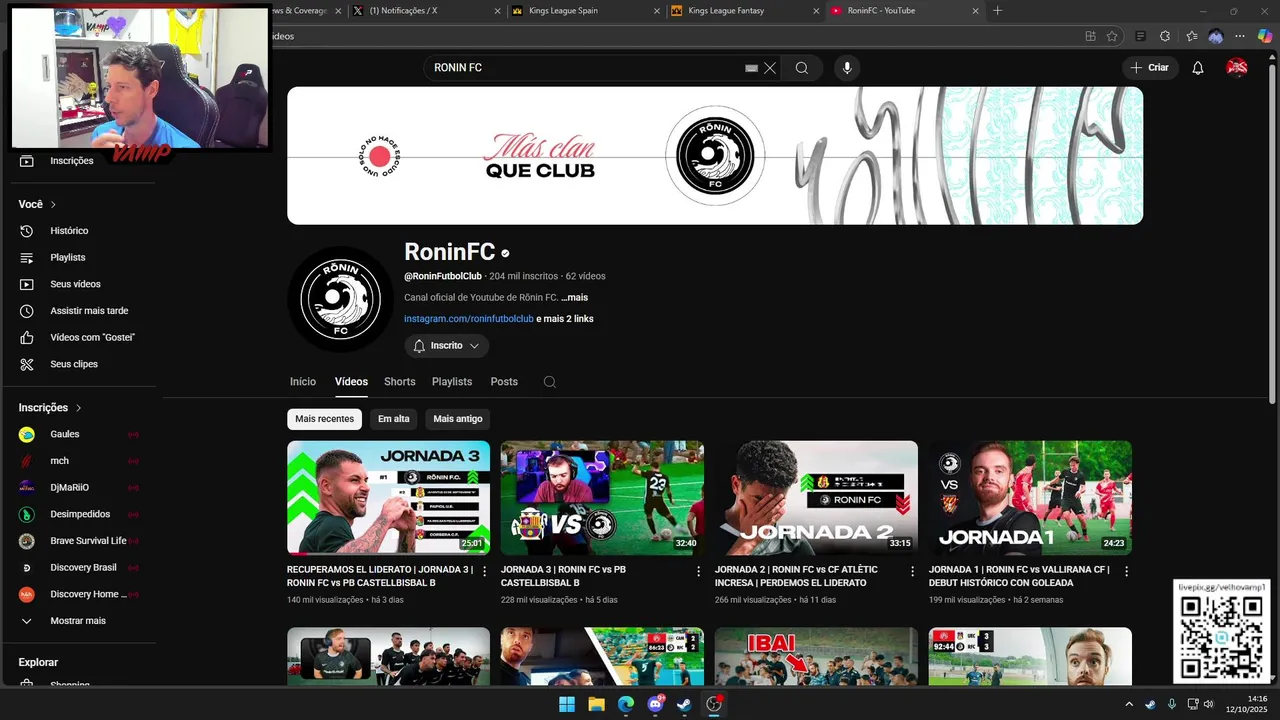Click the RoninFC channel avatar
This screenshot has width=1280, height=720.
pos(340,299)
